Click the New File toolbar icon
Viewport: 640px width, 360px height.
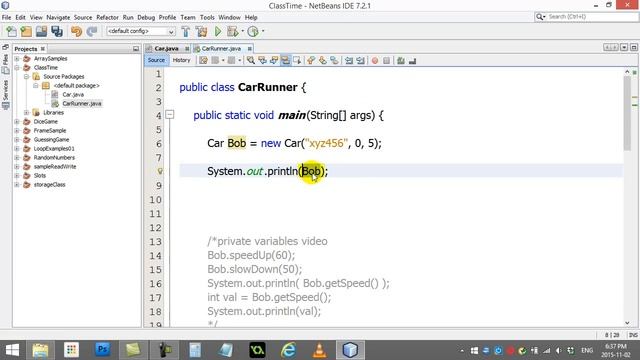coord(11,31)
